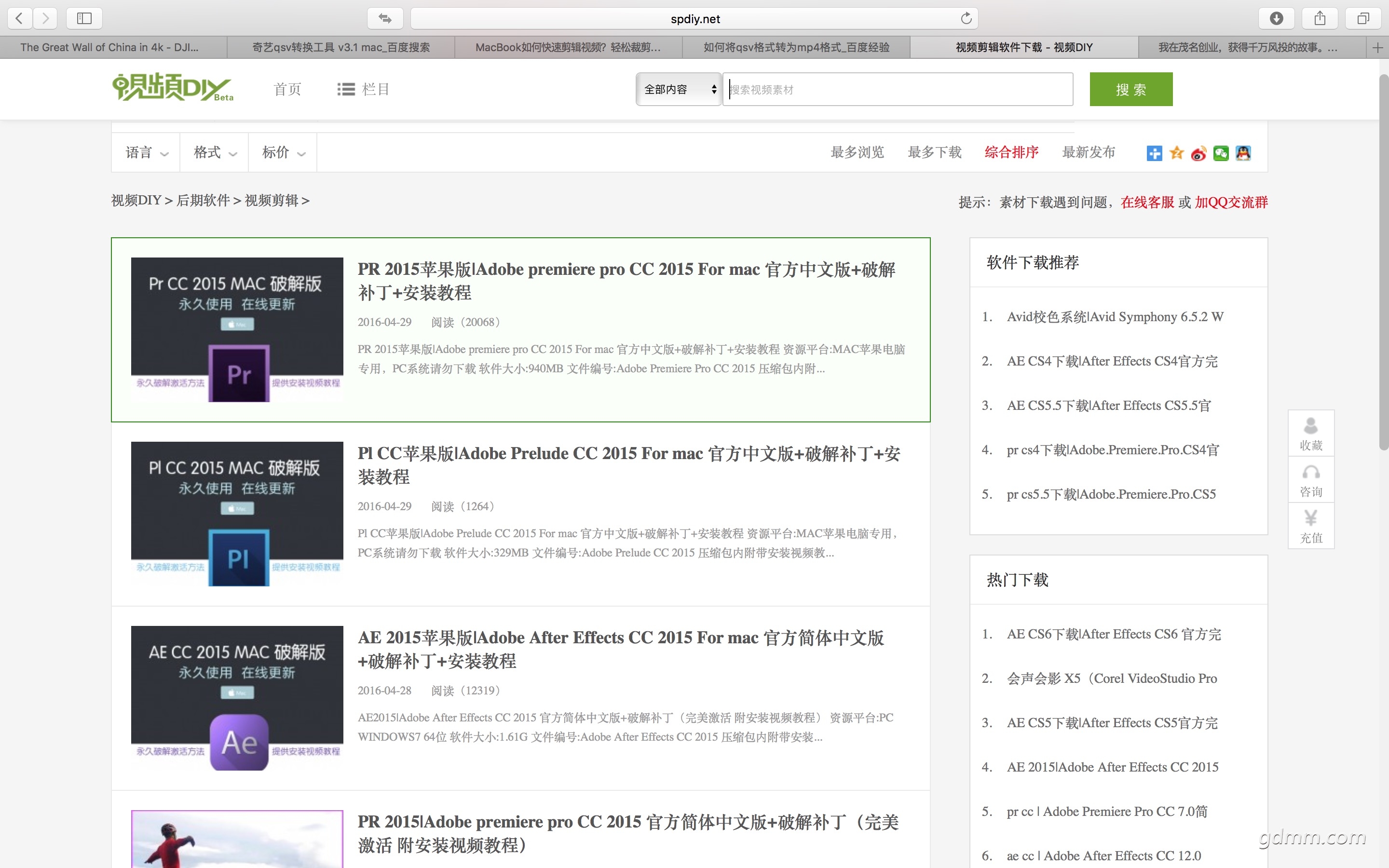
Task: Open AE CS5下载 After Effects CS5官方完 link
Action: [1112, 723]
